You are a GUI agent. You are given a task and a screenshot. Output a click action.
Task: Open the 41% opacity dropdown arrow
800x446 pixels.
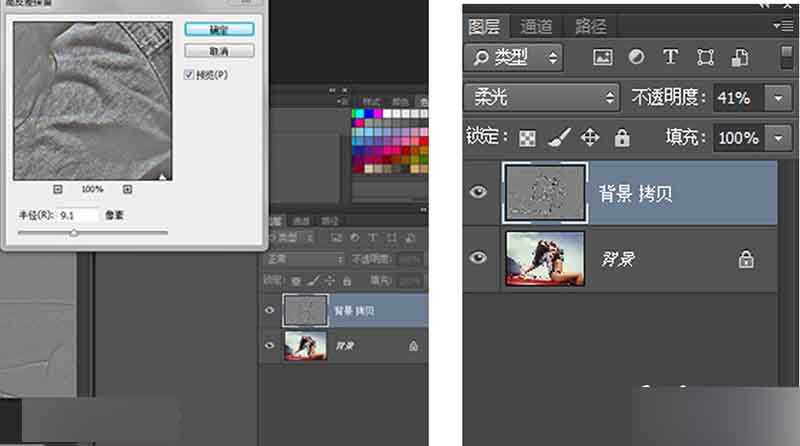click(777, 97)
